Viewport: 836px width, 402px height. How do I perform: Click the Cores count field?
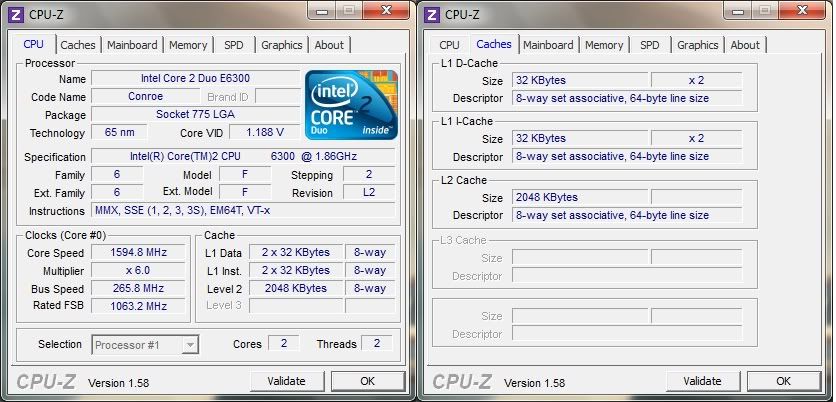pos(283,344)
